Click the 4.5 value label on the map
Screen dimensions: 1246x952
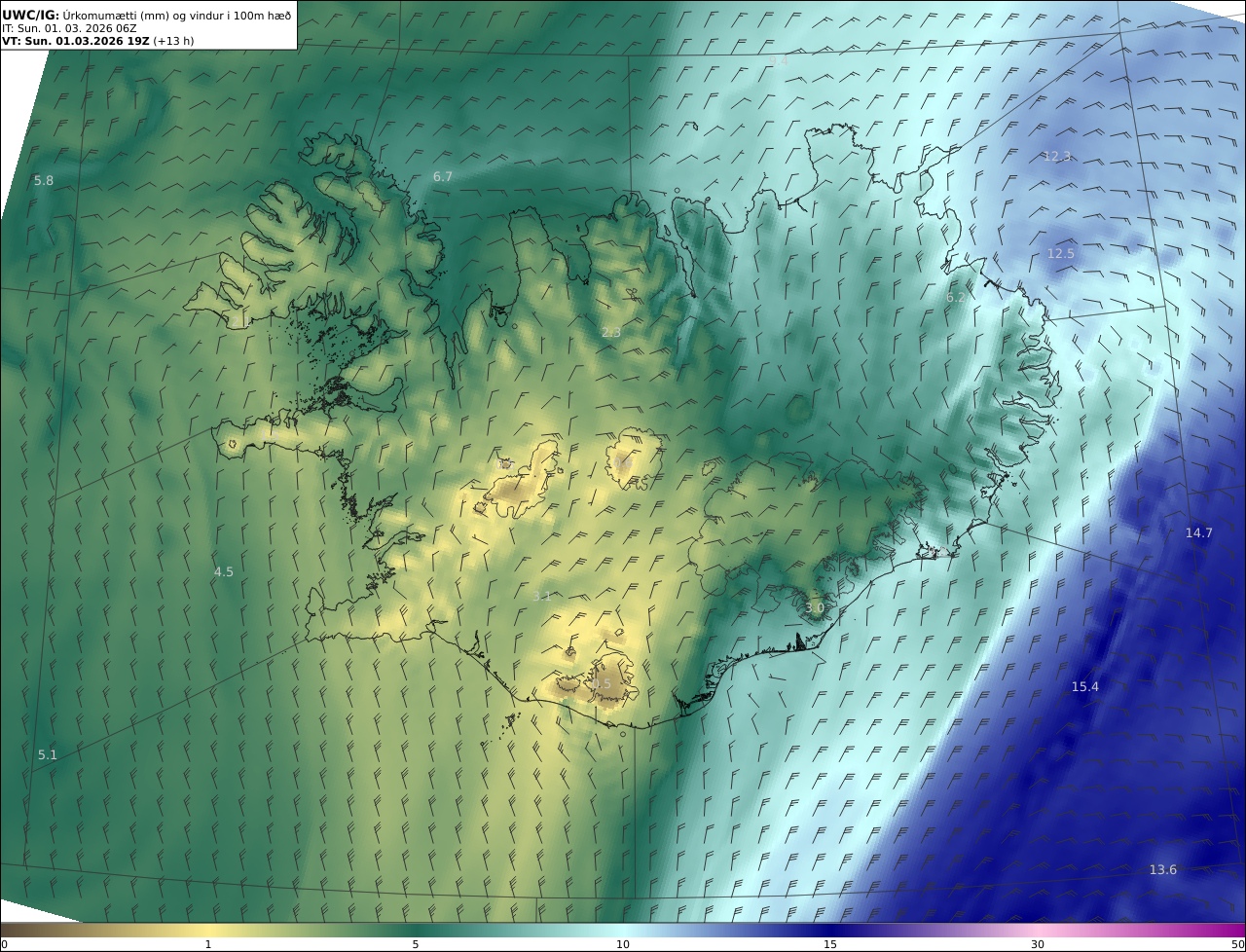pos(224,571)
